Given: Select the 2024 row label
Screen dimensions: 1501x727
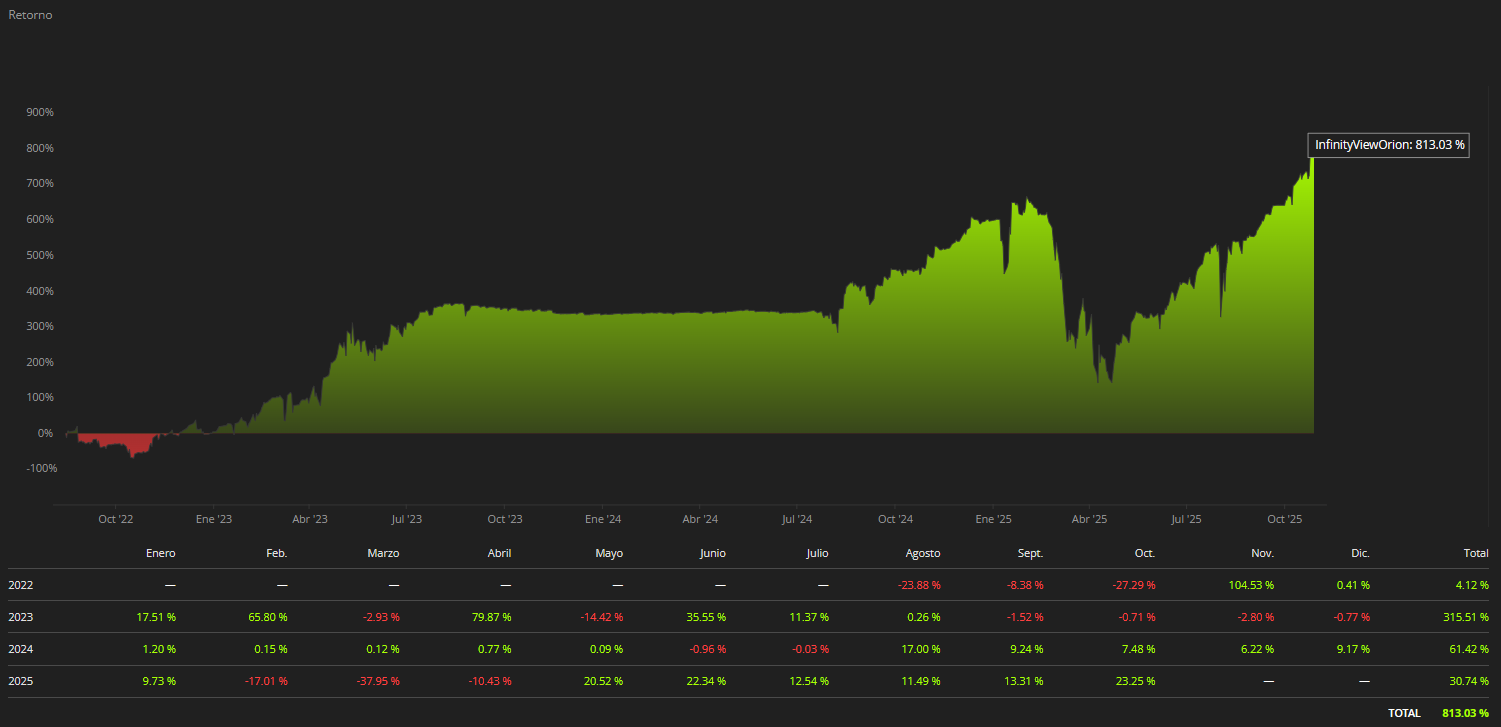Looking at the screenshot, I should (21, 649).
